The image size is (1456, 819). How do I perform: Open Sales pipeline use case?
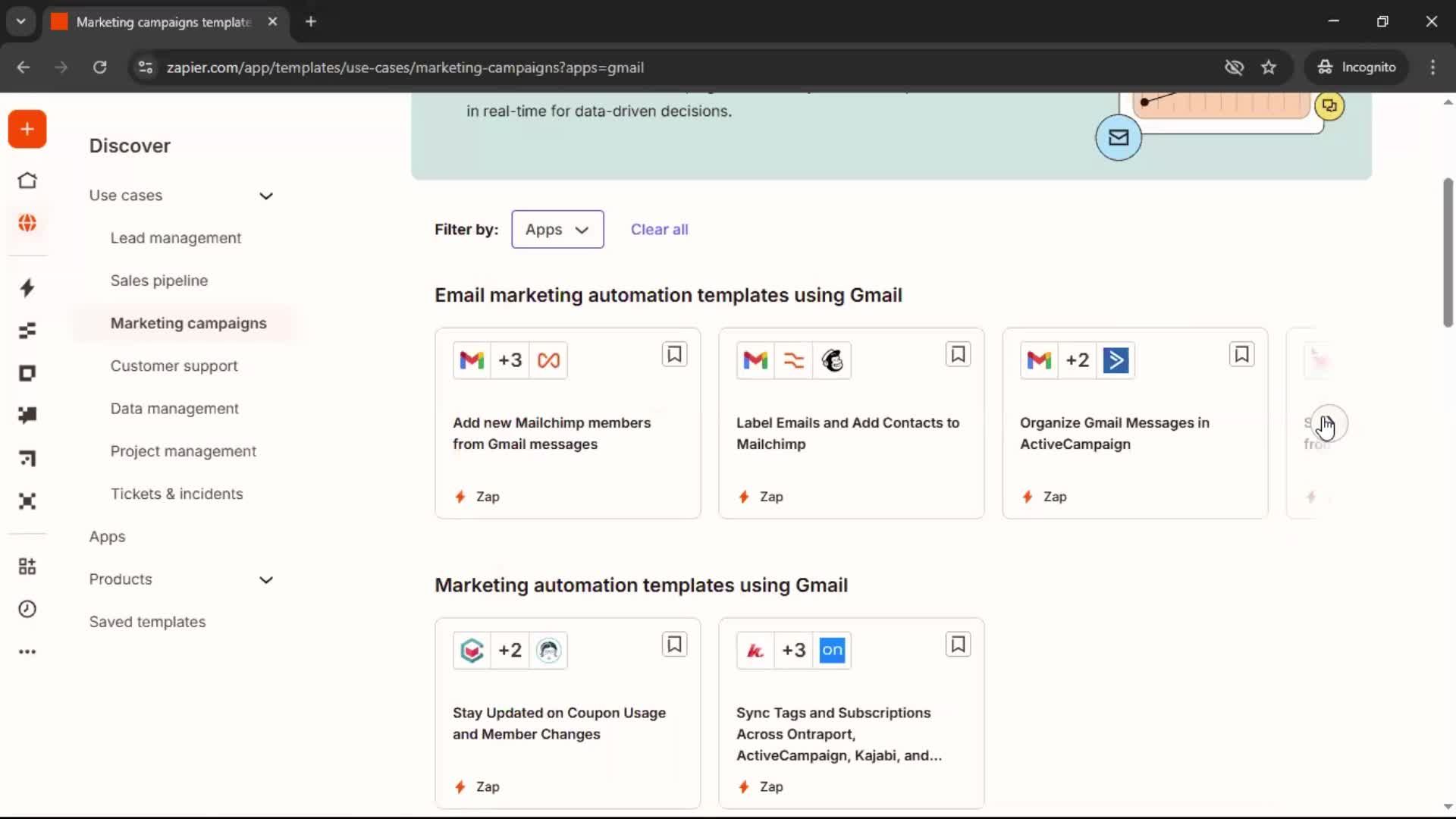coord(159,281)
